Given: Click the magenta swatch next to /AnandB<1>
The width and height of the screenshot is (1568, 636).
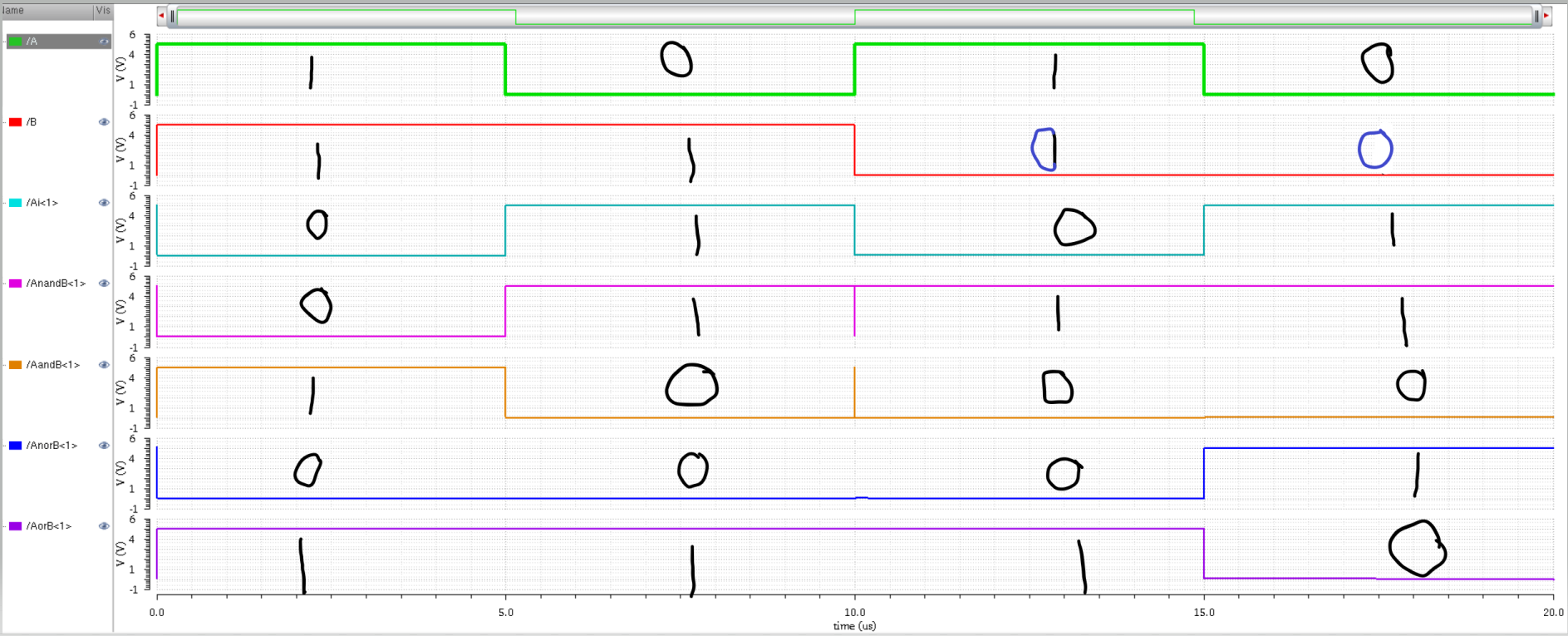Looking at the screenshot, I should click(15, 283).
